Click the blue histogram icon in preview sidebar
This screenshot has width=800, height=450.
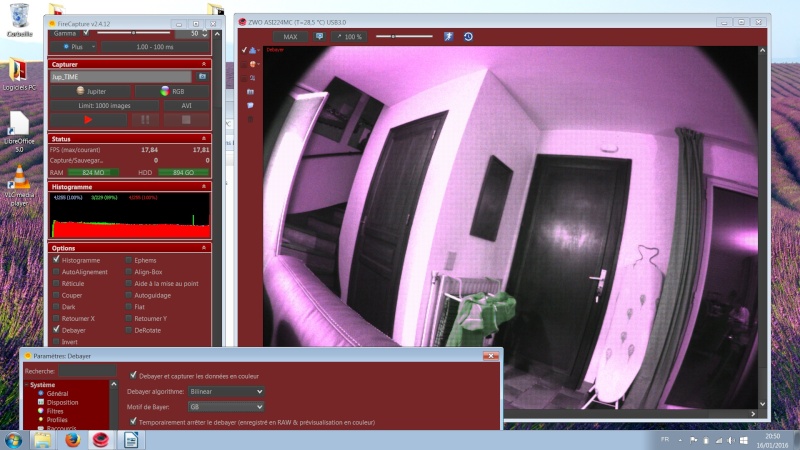point(253,50)
